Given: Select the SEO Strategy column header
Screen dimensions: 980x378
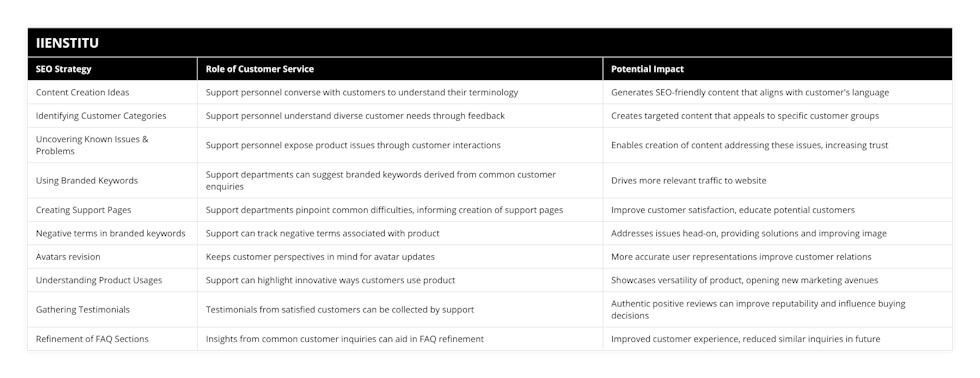Looking at the screenshot, I should (112, 69).
